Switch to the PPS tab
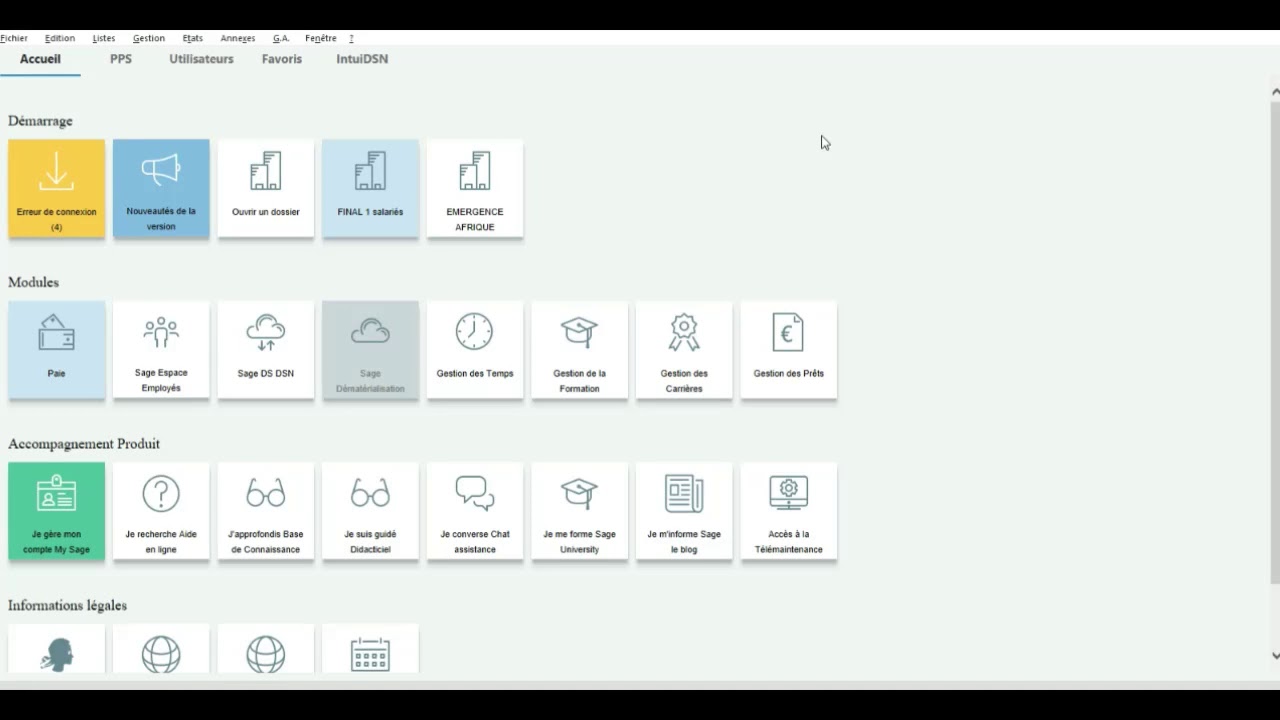This screenshot has width=1280, height=720. pos(121,59)
